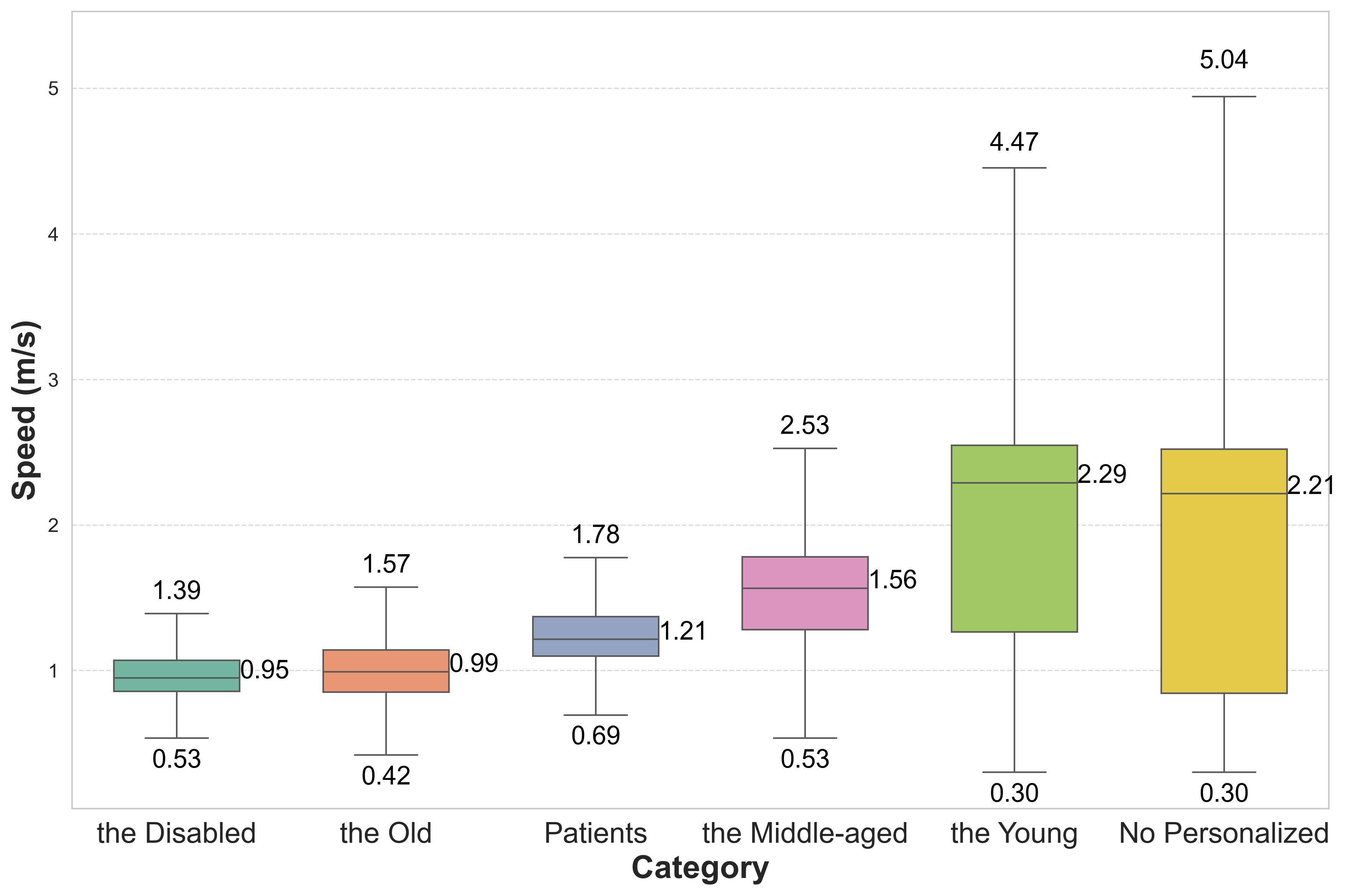
Task: Click the 4.47 upper whisker label
Action: click(1014, 142)
